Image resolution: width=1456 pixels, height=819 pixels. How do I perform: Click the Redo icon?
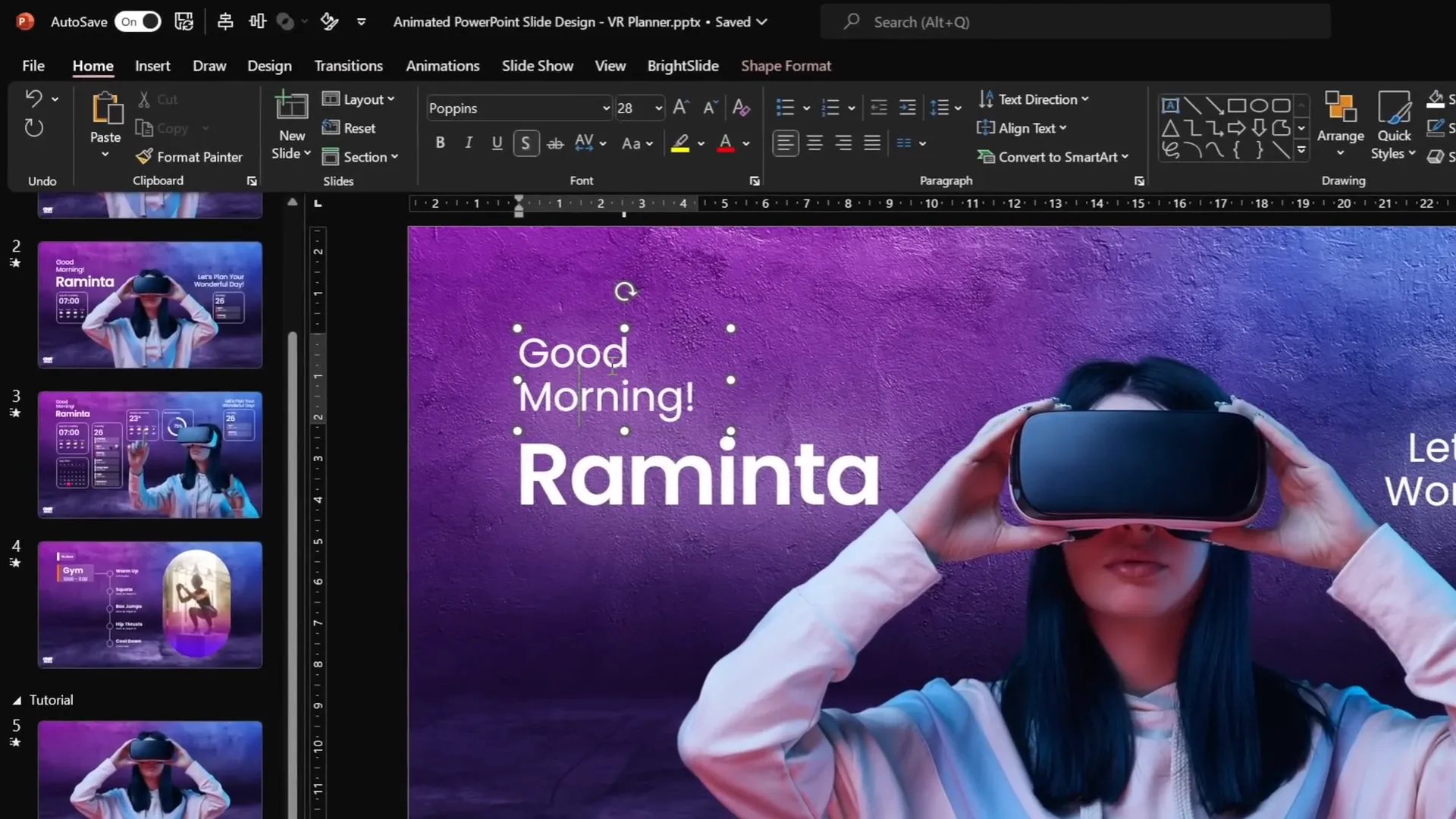pyautogui.click(x=33, y=128)
